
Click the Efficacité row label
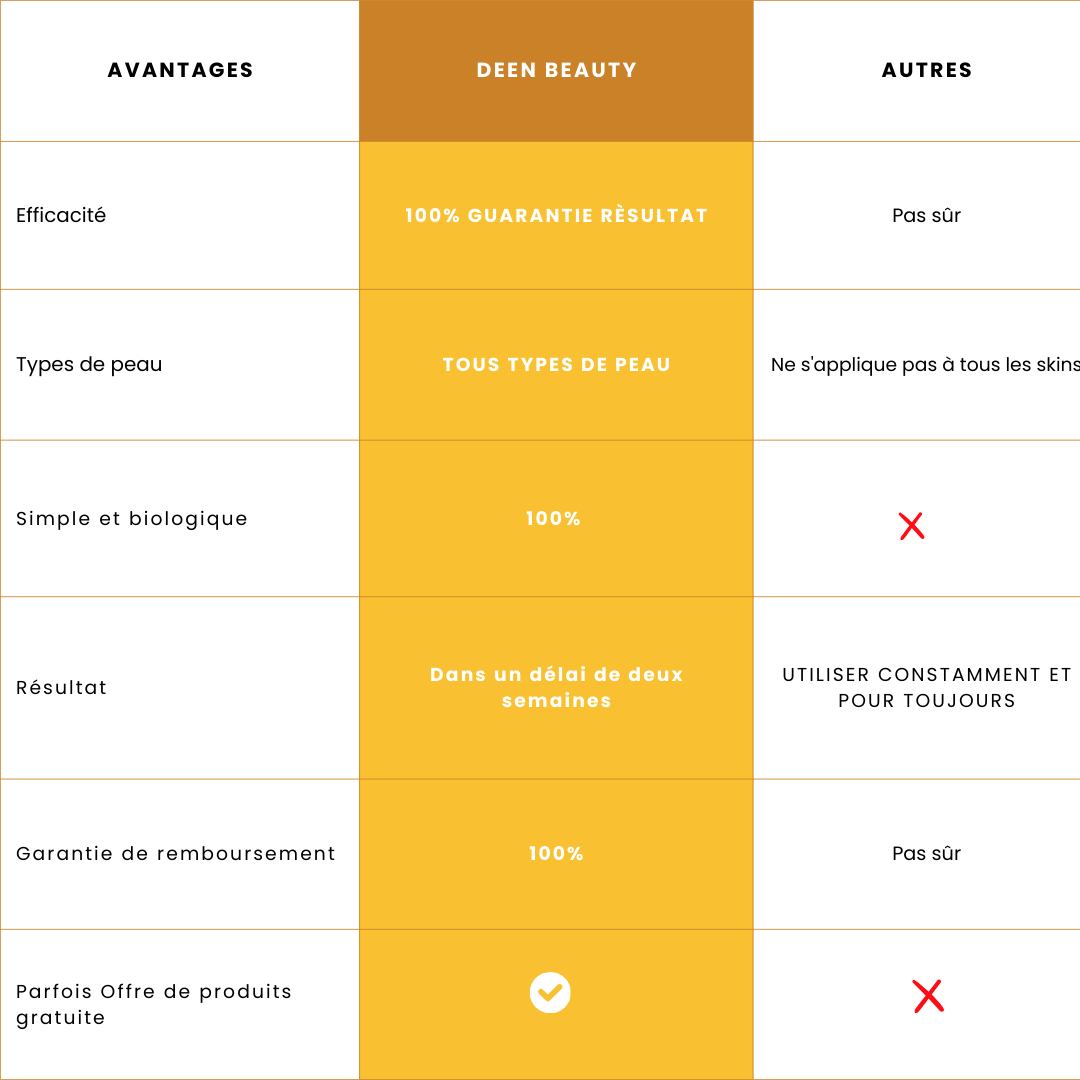pyautogui.click(x=61, y=215)
